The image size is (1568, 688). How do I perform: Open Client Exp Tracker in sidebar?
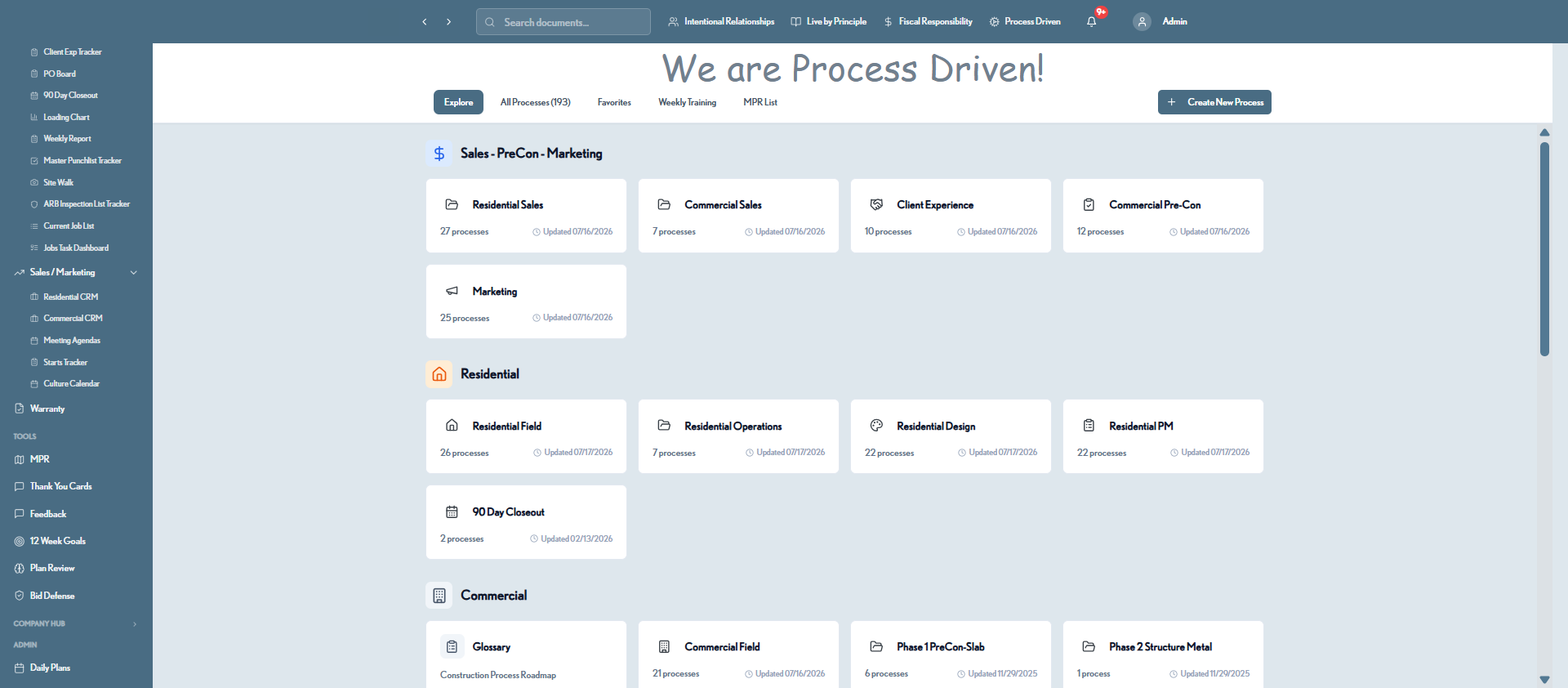(72, 51)
